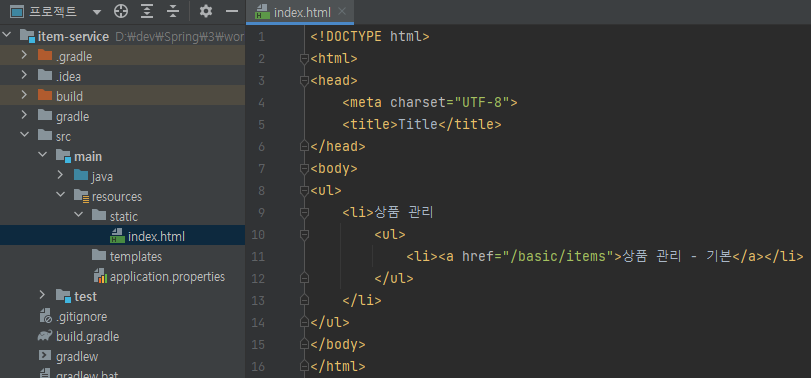
Task: Select the .idea folder icon
Action: point(46,75)
